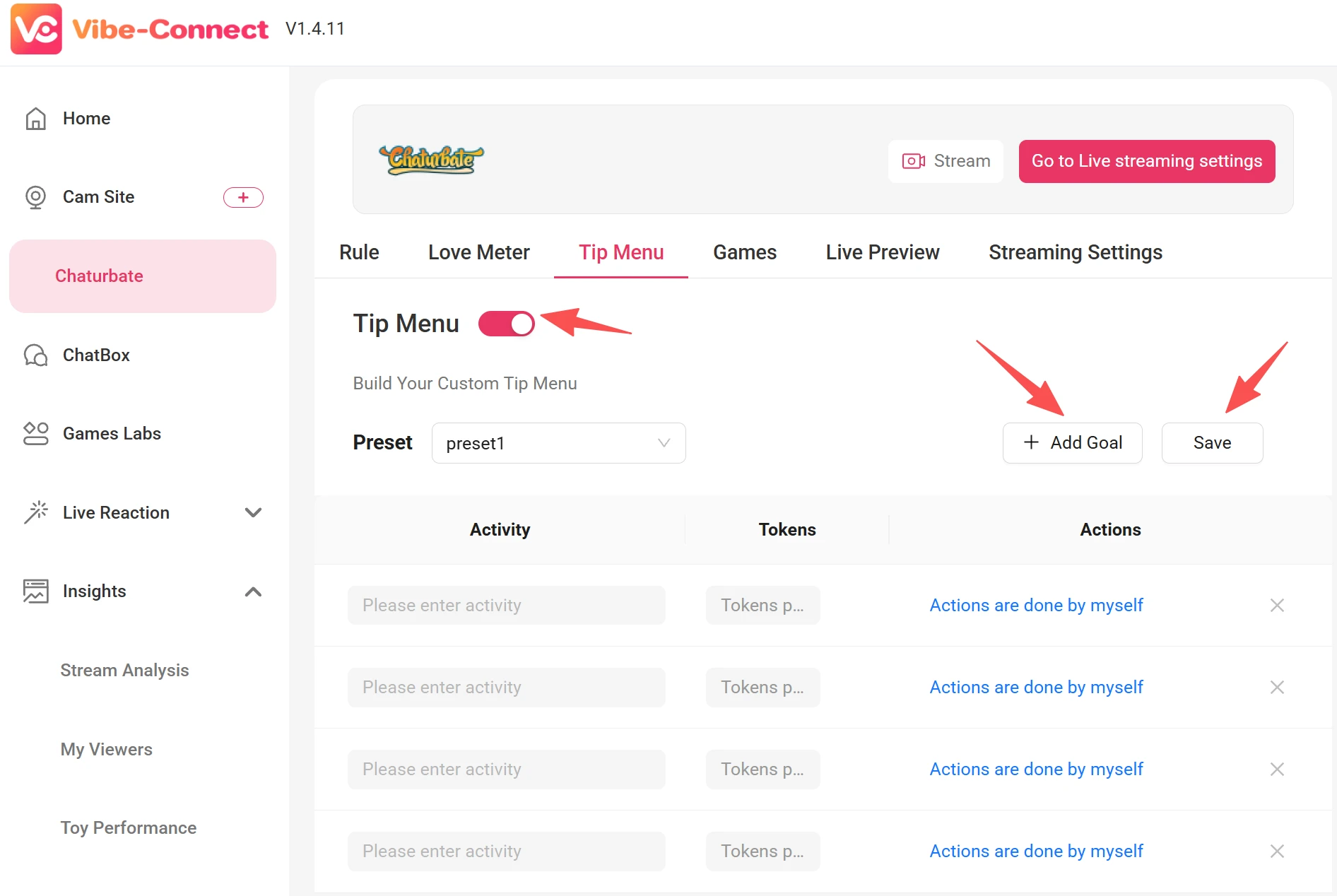The image size is (1337, 896).
Task: Remove the first tip menu row
Action: [x=1276, y=606]
